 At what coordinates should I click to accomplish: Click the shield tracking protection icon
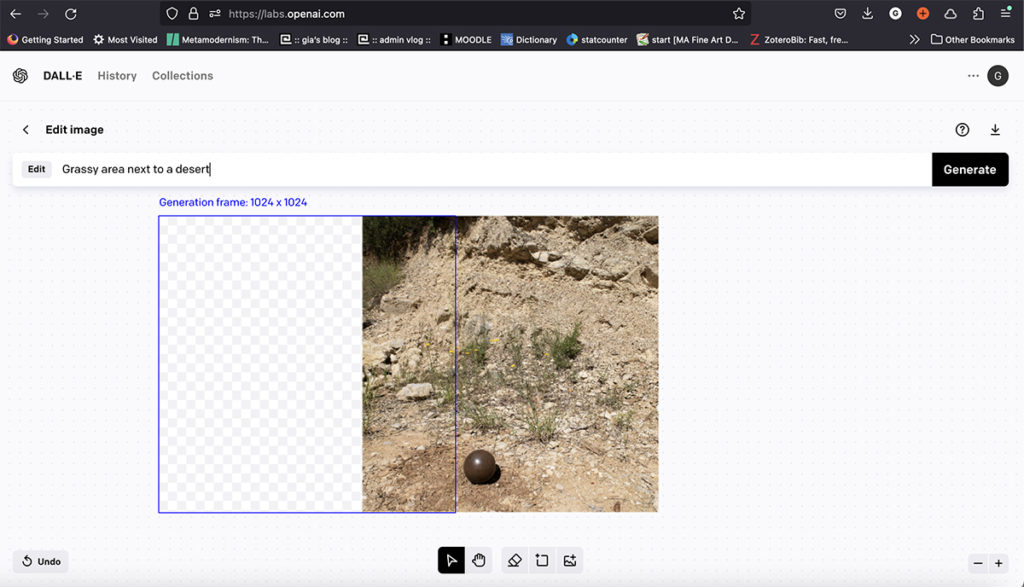[172, 14]
